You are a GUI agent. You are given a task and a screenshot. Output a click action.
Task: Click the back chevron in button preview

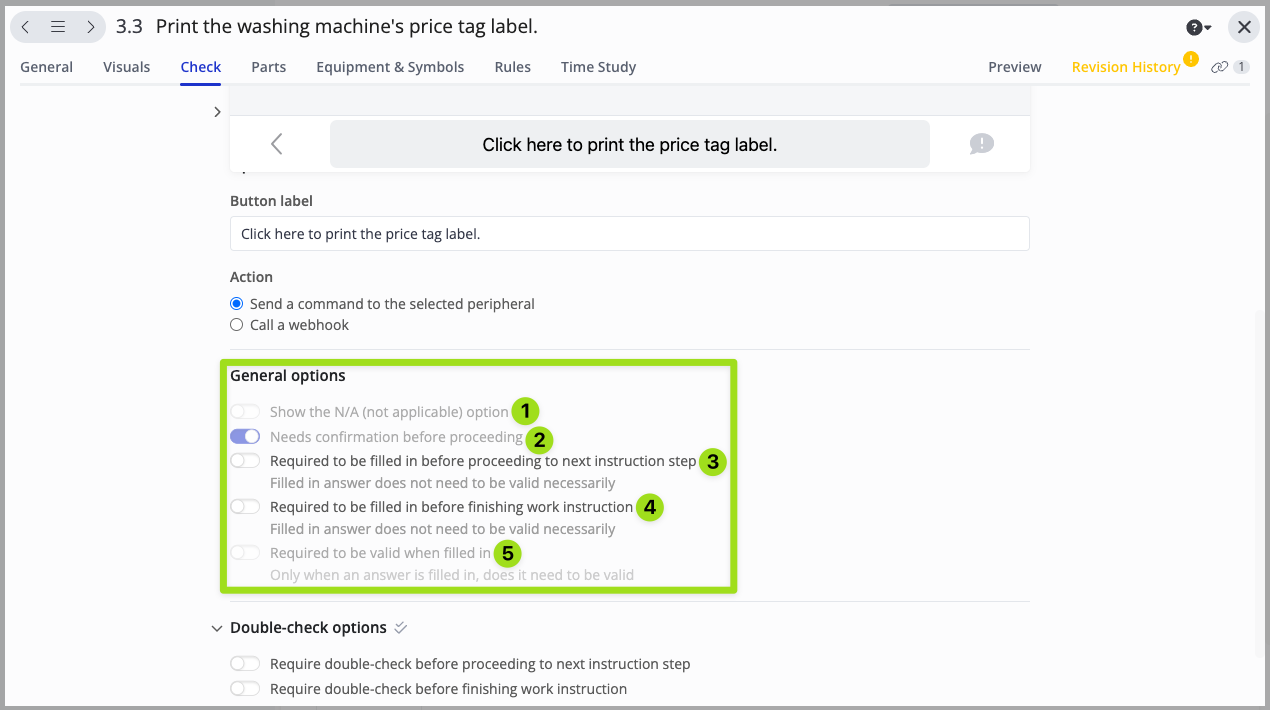point(277,144)
